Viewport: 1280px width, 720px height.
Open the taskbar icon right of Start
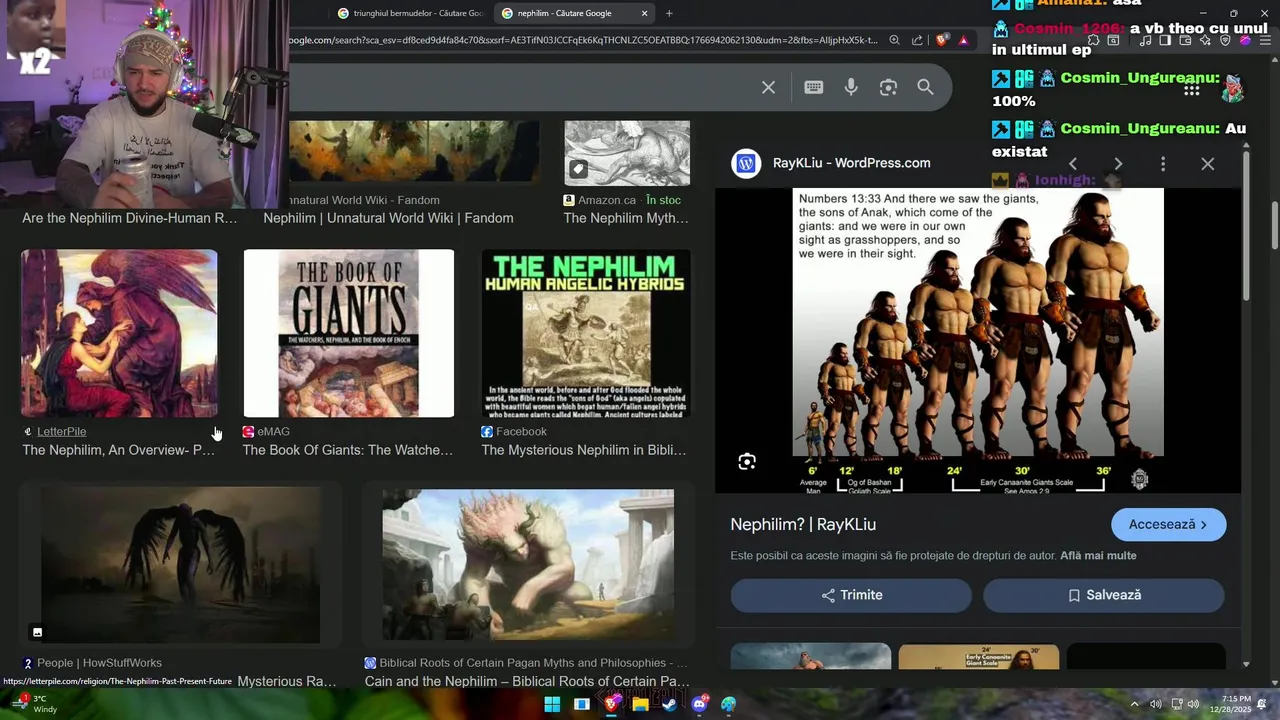click(x=581, y=704)
